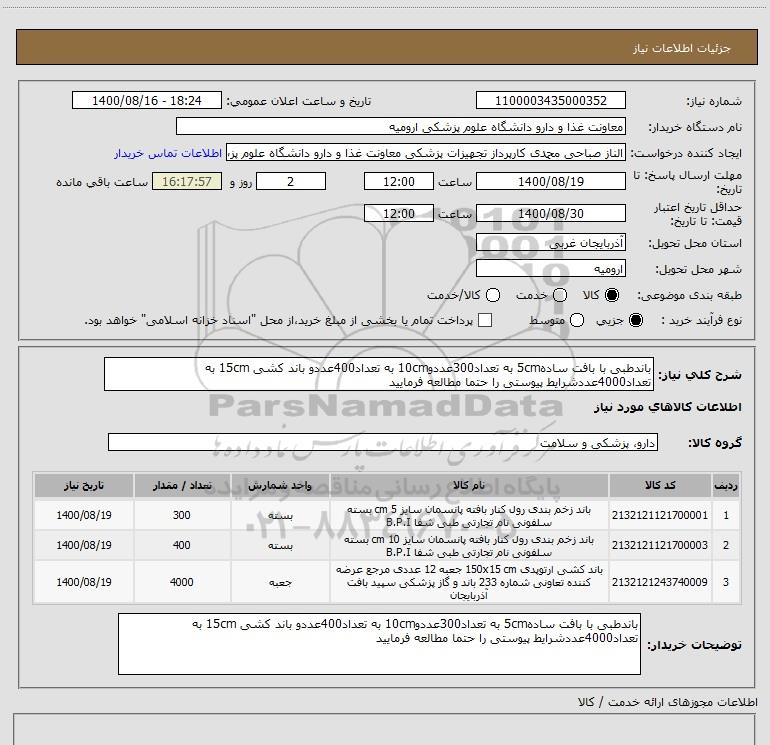
Task: Click the buyer organization name field
Action: pyautogui.click(x=401, y=127)
